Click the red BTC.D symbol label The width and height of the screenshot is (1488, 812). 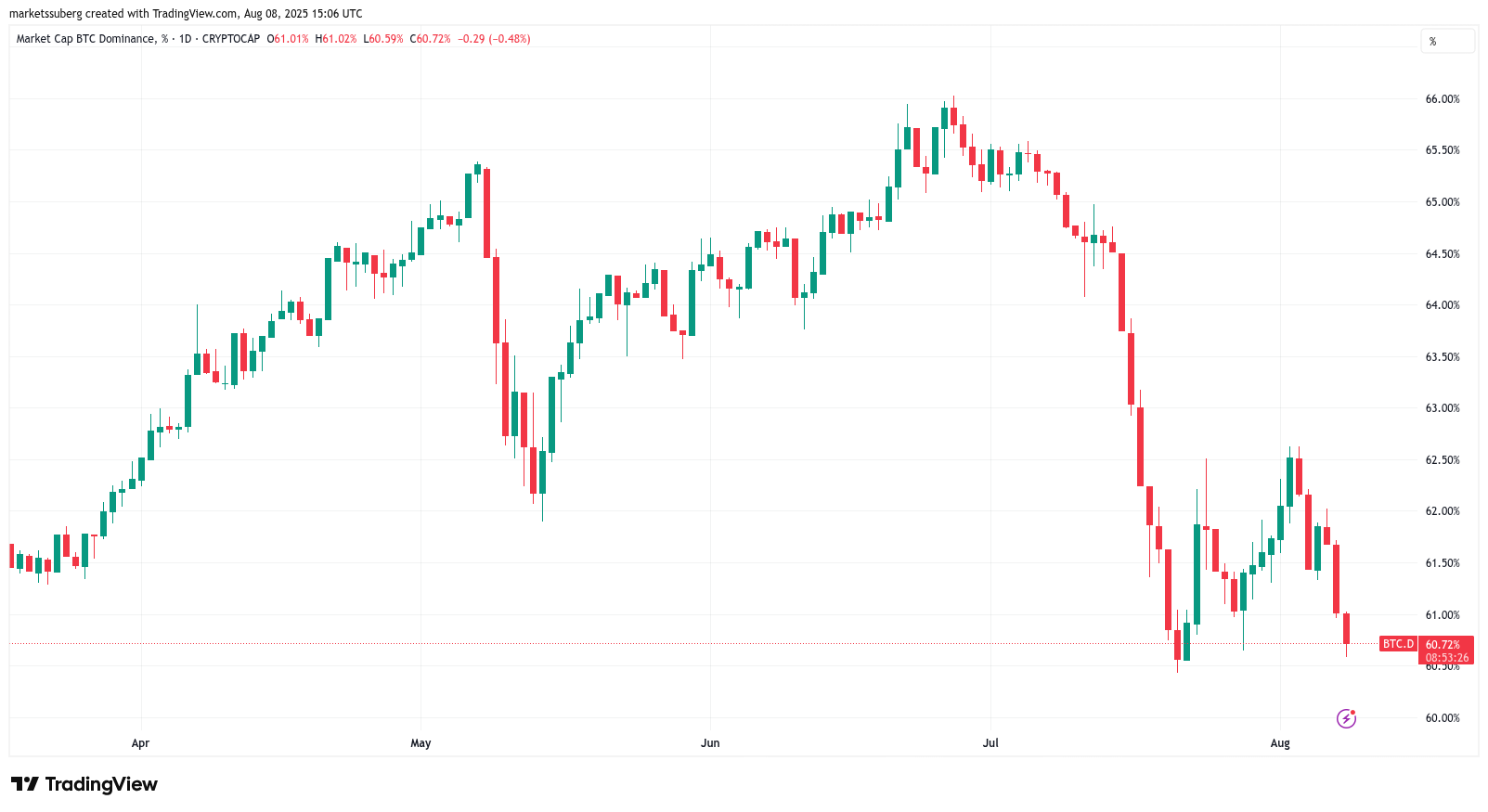(1398, 644)
